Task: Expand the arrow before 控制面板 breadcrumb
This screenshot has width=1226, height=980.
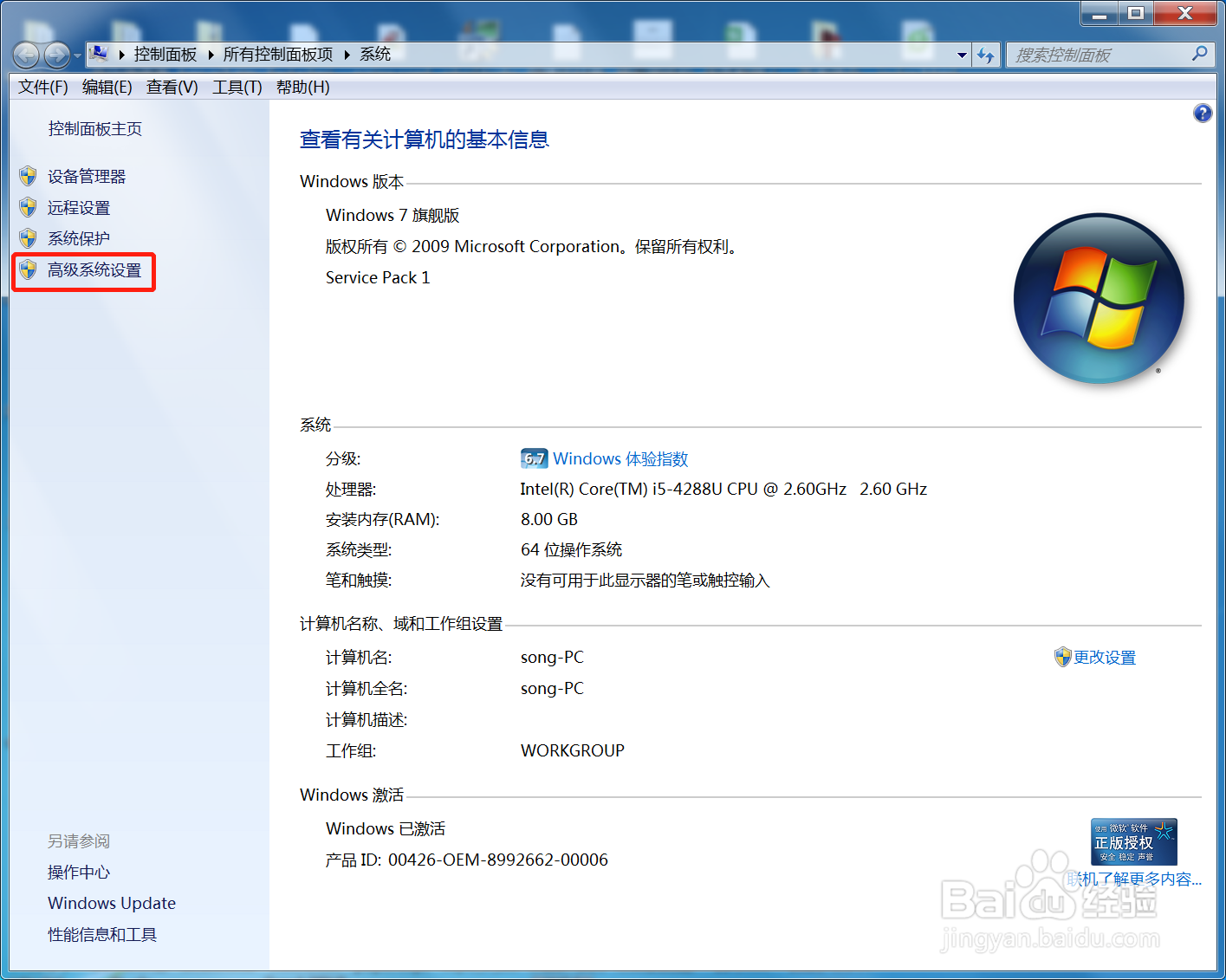Action: click(x=121, y=55)
